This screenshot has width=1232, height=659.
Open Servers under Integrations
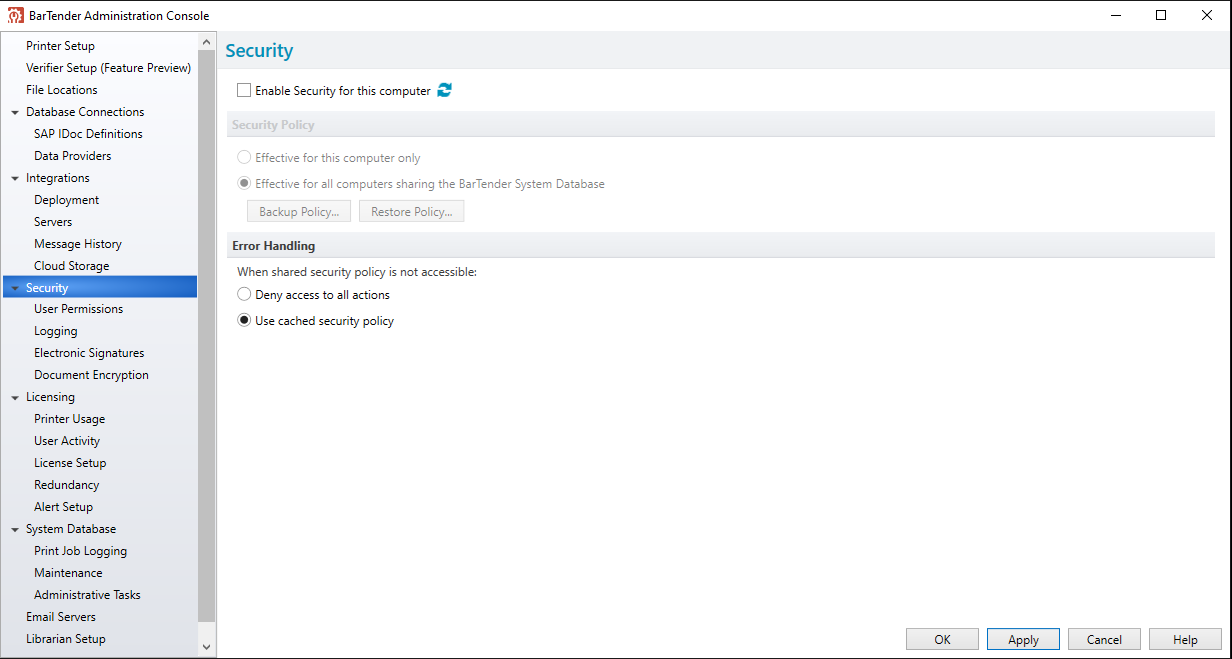[53, 222]
